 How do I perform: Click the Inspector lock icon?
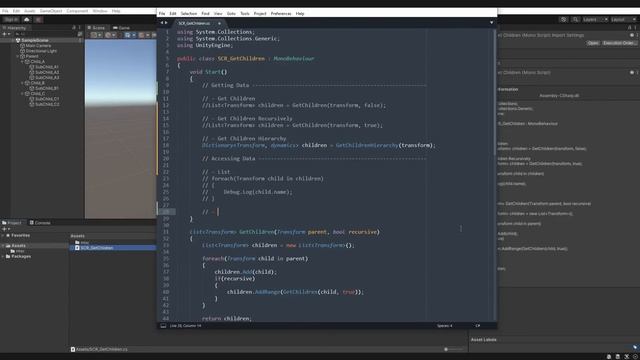629,28
